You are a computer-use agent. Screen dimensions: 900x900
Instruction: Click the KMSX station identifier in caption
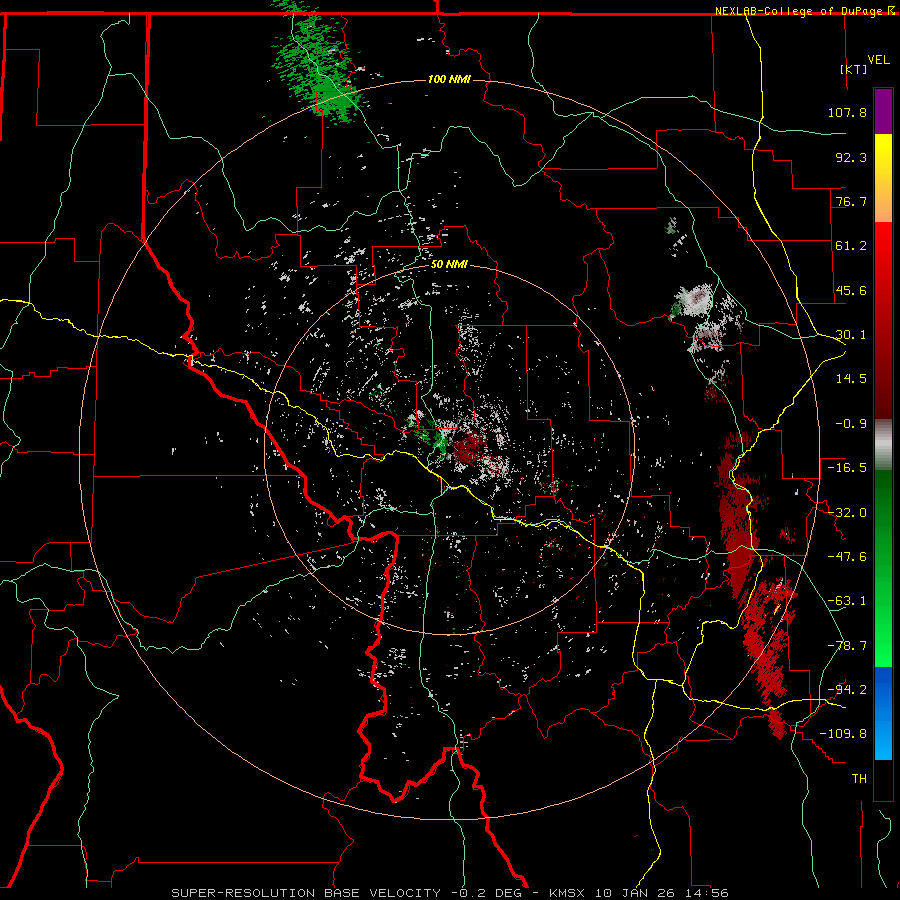click(569, 893)
